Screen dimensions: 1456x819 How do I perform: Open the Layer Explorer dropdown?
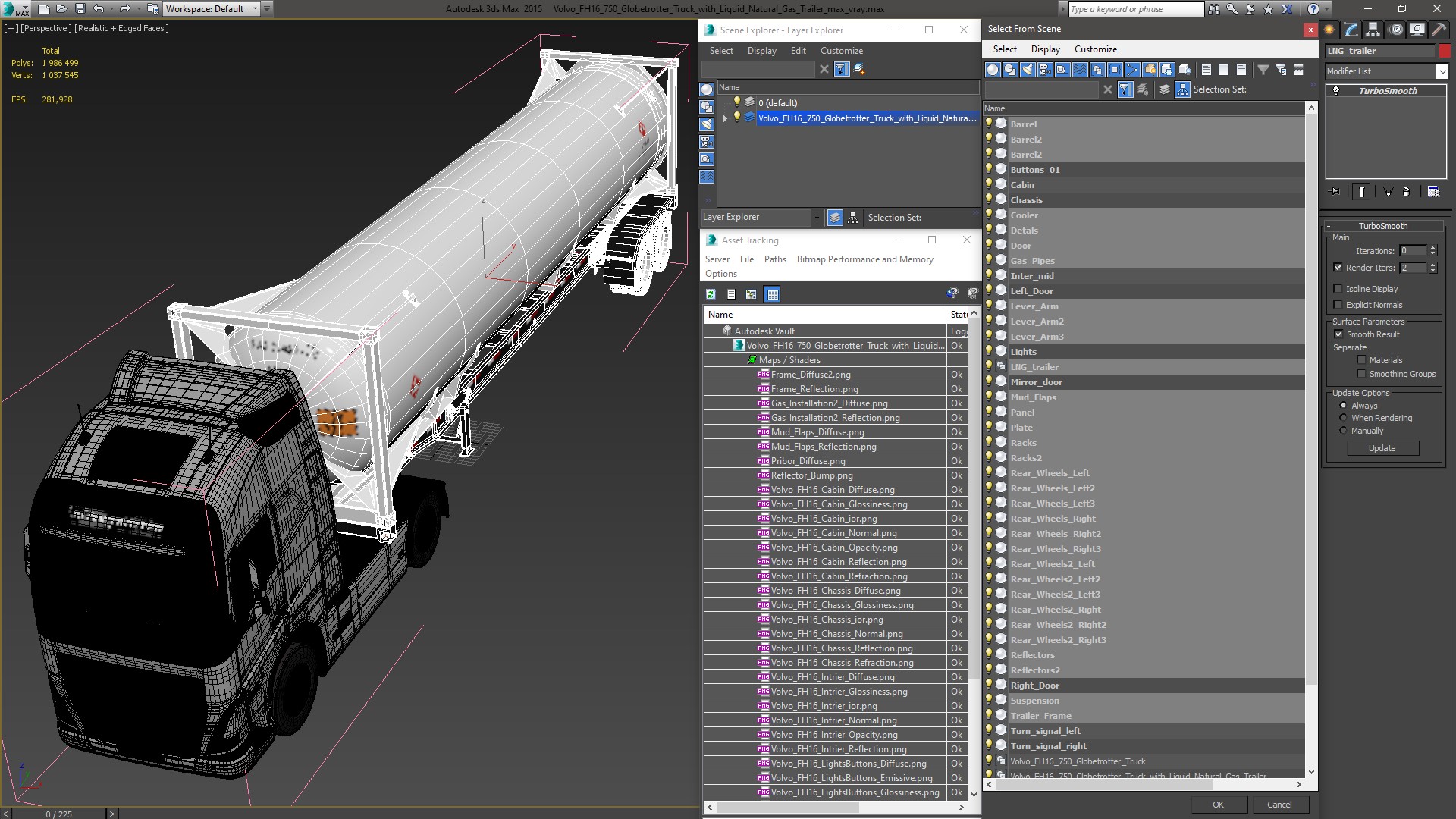816,218
